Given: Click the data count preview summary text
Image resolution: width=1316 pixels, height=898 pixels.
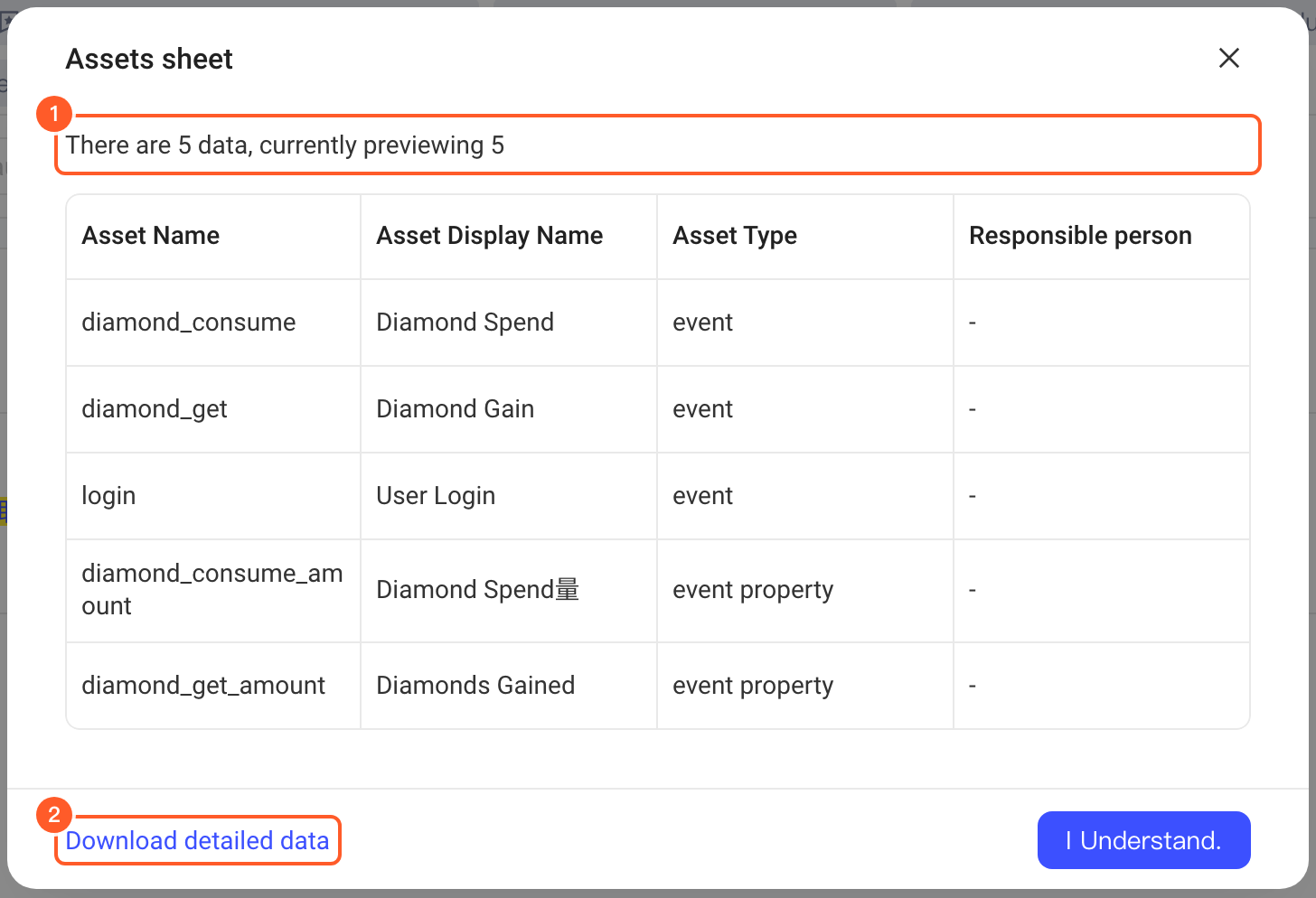Looking at the screenshot, I should point(285,145).
